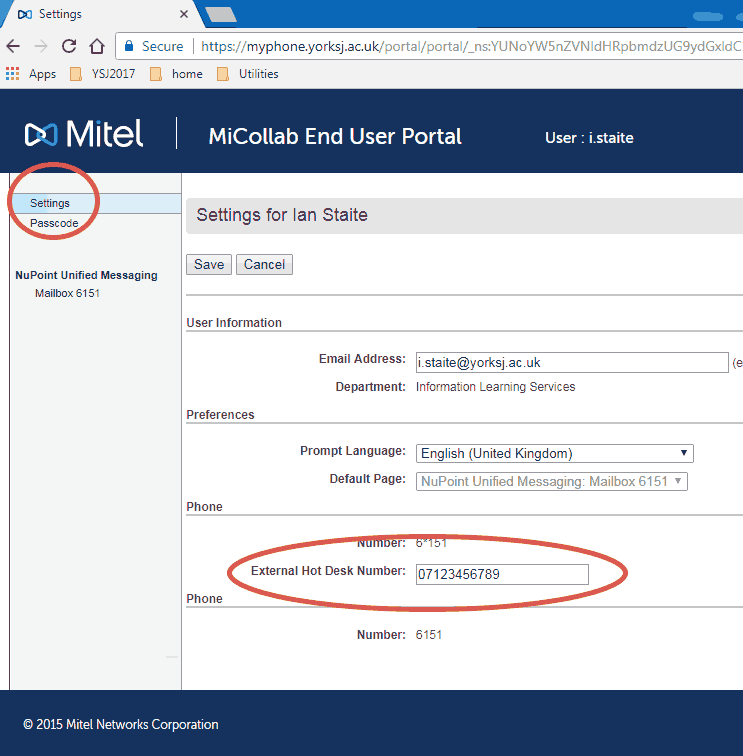
Task: Open the YSJ2017 bookmark folder
Action: (x=105, y=74)
